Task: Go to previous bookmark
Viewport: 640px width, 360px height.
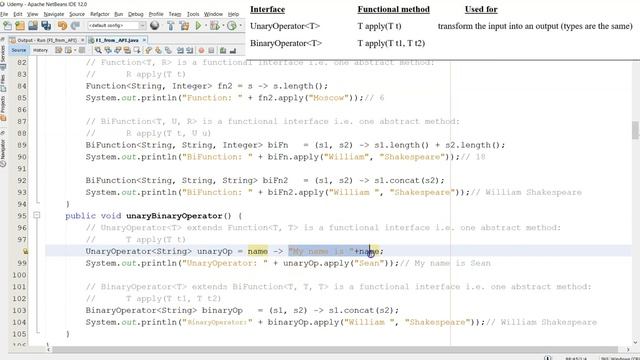Action: pyautogui.click(x=149, y=50)
